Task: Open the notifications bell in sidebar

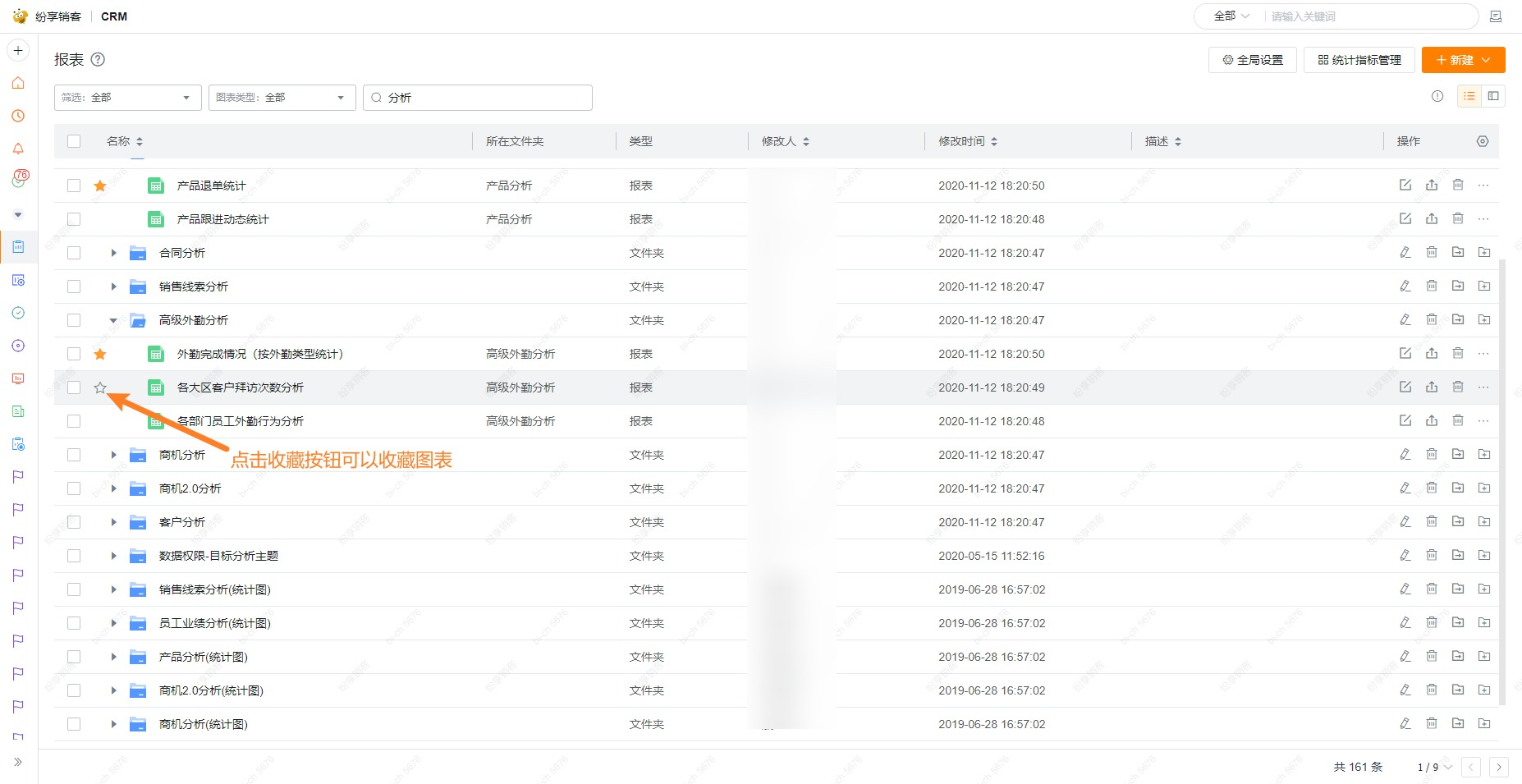Action: (17, 149)
